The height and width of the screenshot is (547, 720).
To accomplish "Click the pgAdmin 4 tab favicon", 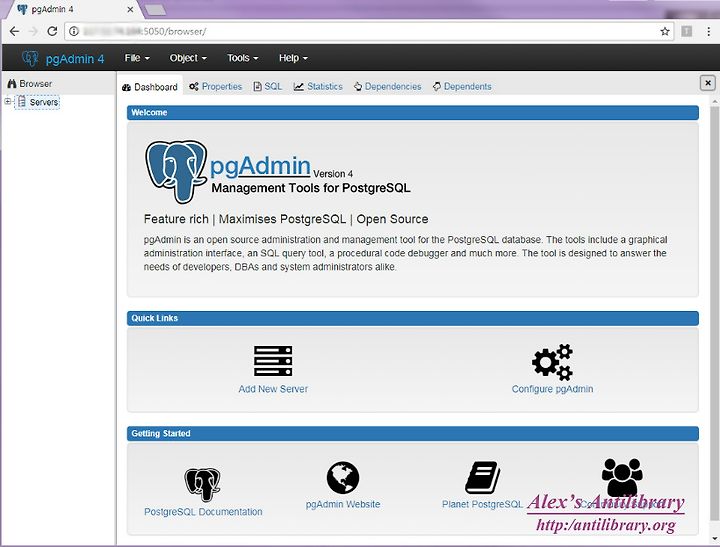I will tap(22, 9).
